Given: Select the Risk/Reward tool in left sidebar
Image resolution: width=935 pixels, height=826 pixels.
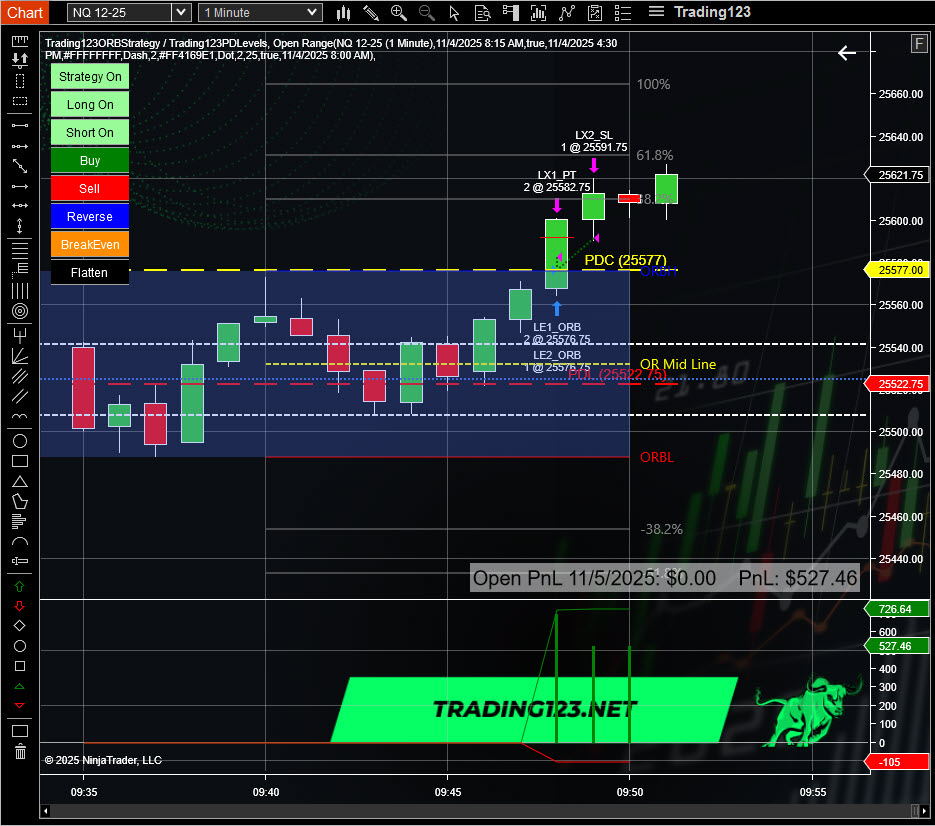Looking at the screenshot, I should tap(19, 61).
